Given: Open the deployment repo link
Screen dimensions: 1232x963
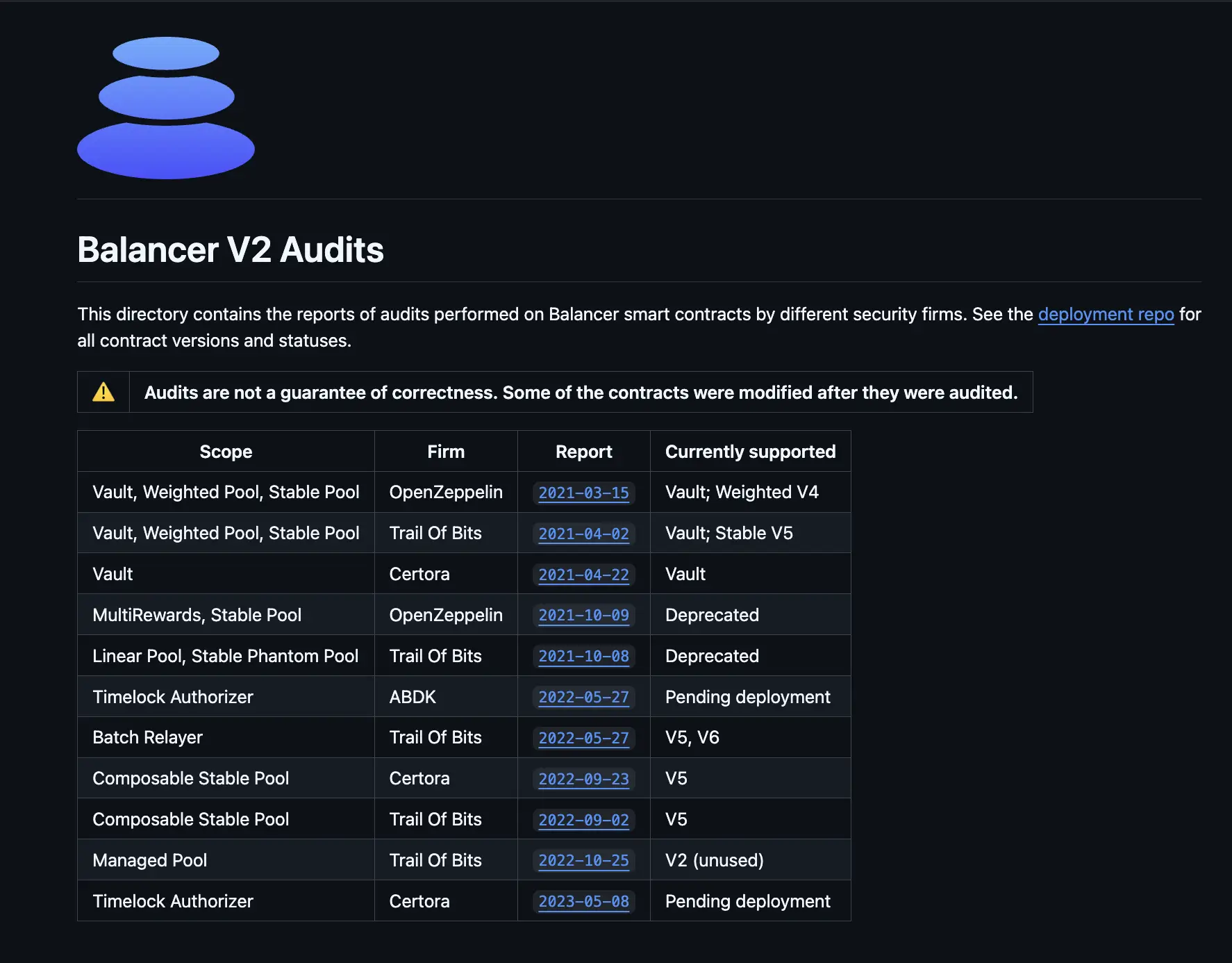Looking at the screenshot, I should [x=1106, y=314].
